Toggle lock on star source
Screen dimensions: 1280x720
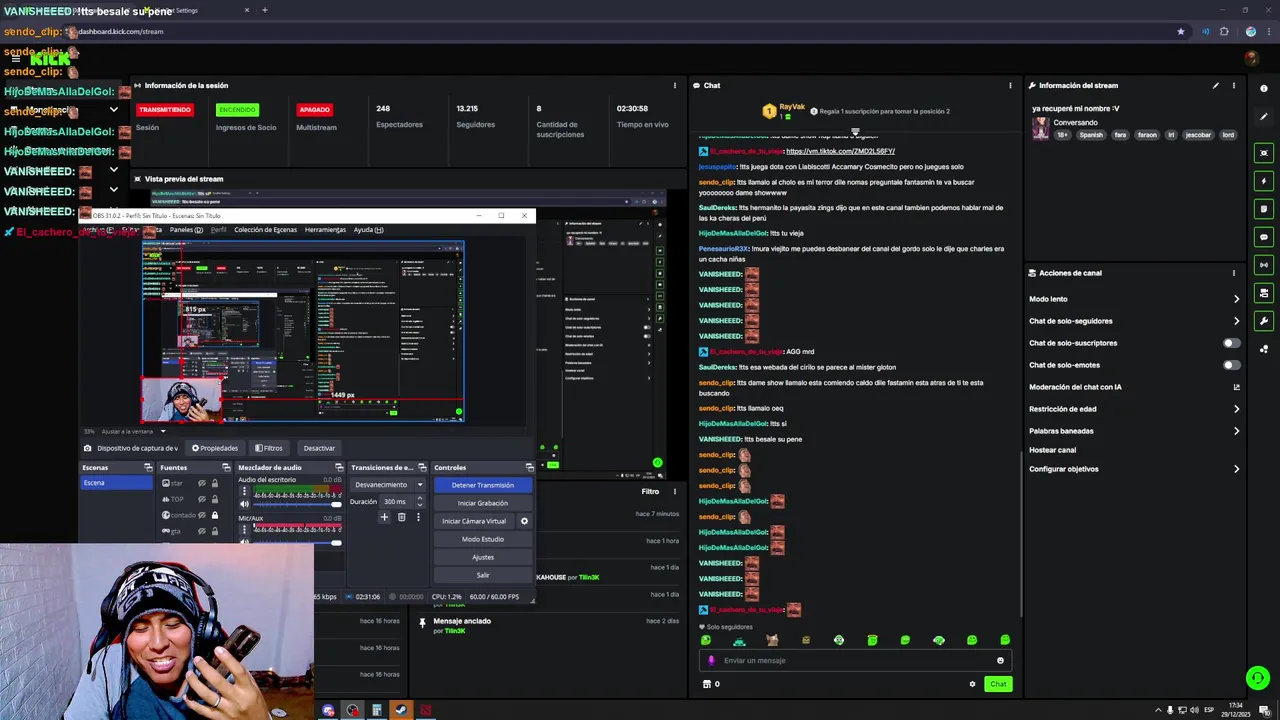214,483
